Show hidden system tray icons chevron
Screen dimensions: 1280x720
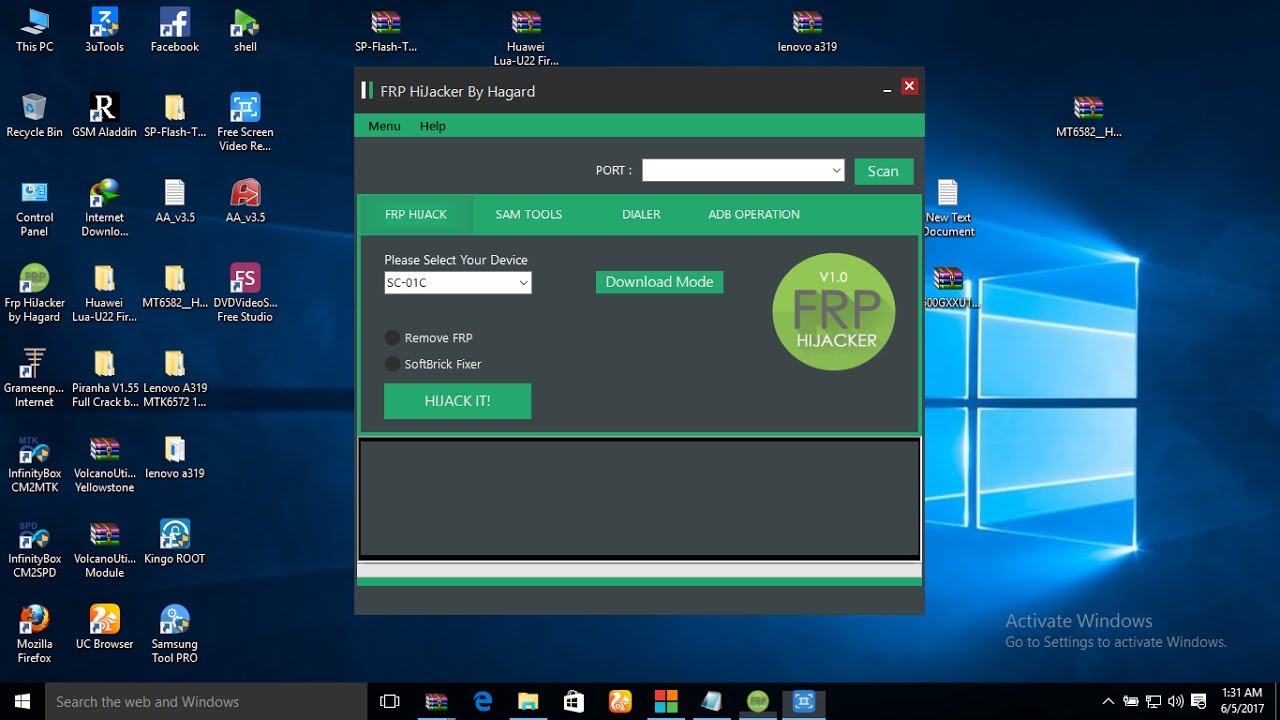point(1108,701)
